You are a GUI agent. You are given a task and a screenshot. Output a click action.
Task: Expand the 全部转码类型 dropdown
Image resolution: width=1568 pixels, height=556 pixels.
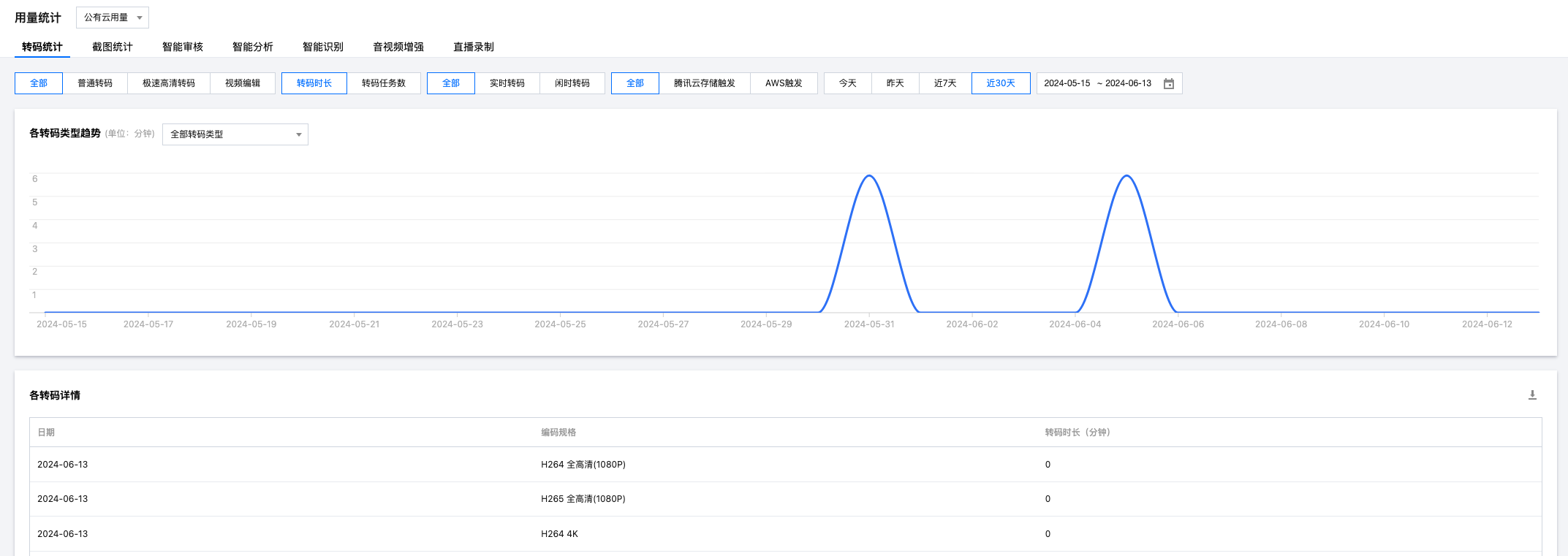(235, 134)
